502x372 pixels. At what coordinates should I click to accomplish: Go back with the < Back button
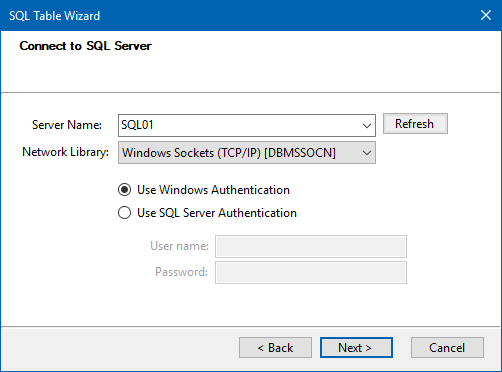pyautogui.click(x=275, y=348)
